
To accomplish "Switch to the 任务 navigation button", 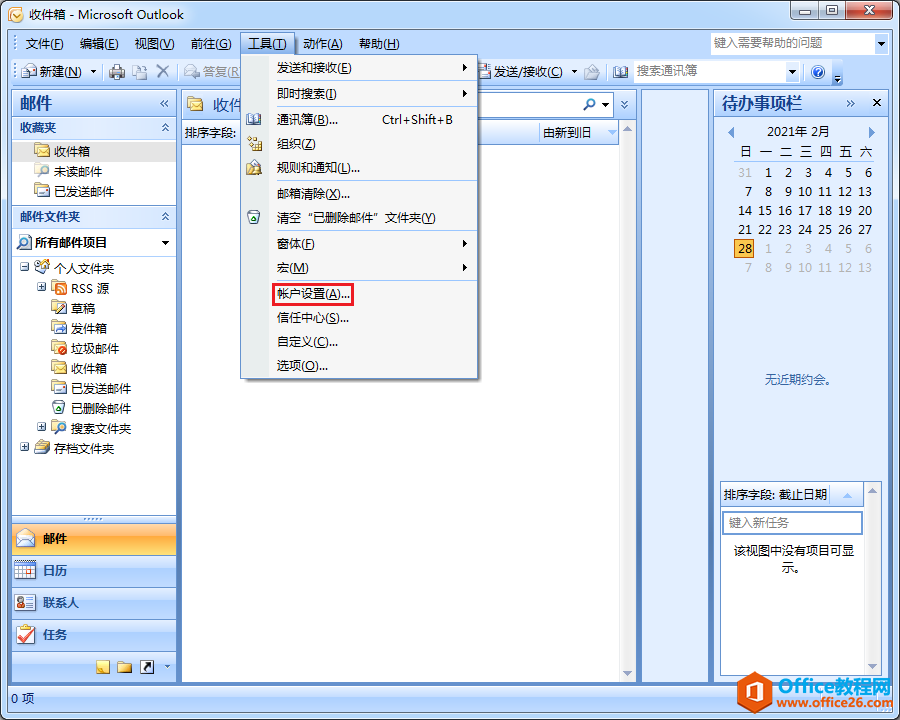I will (94, 635).
